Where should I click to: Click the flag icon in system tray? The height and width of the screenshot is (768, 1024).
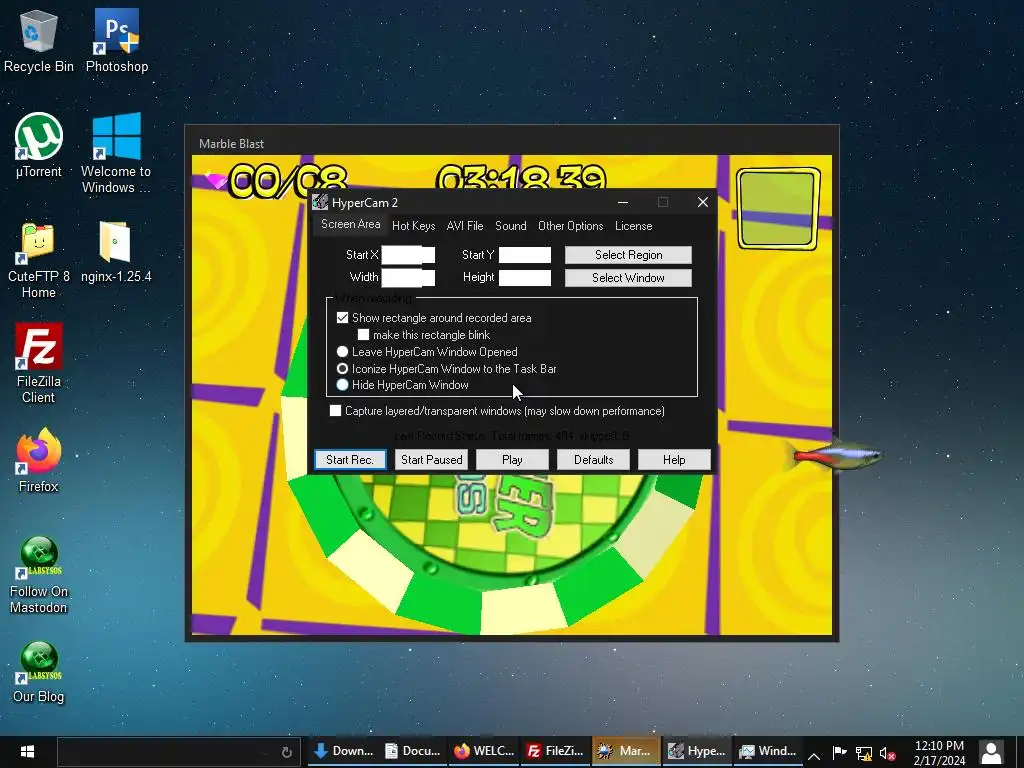point(840,753)
